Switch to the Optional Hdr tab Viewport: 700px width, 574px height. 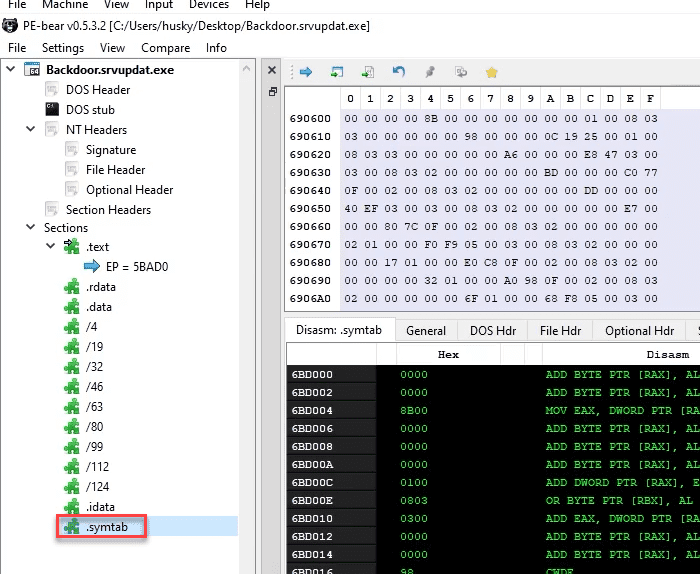[639, 331]
